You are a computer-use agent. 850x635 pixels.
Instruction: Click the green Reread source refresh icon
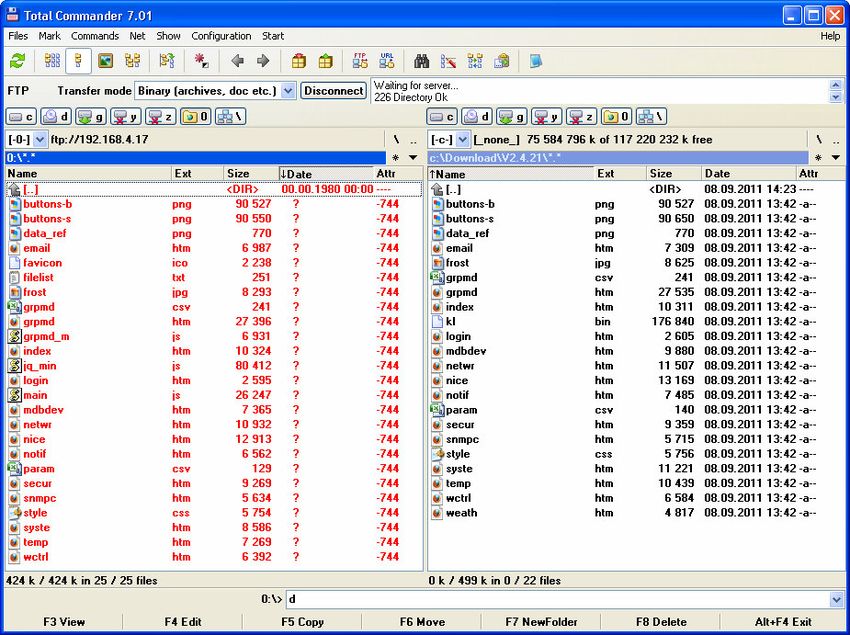coord(17,61)
